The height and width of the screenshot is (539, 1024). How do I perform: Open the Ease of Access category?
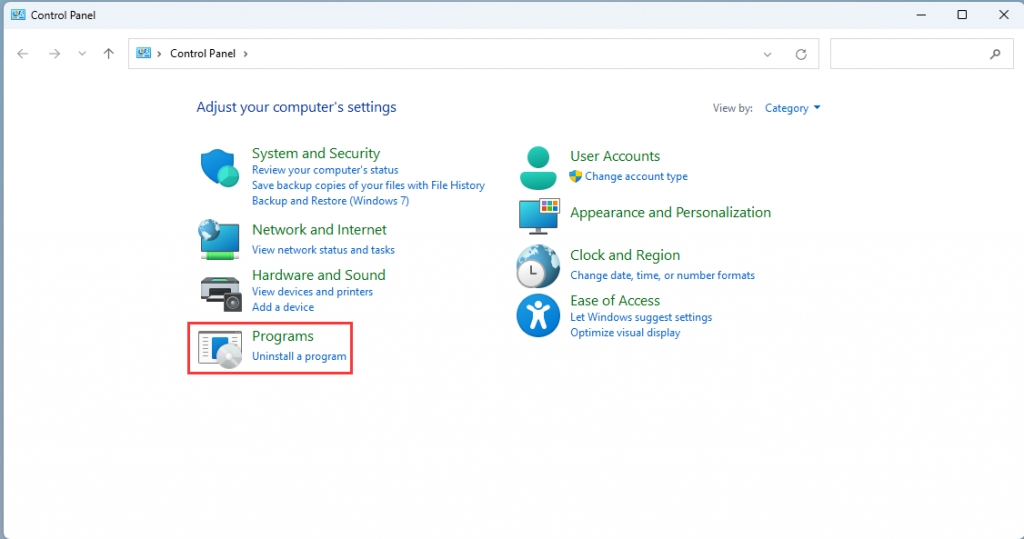(615, 301)
